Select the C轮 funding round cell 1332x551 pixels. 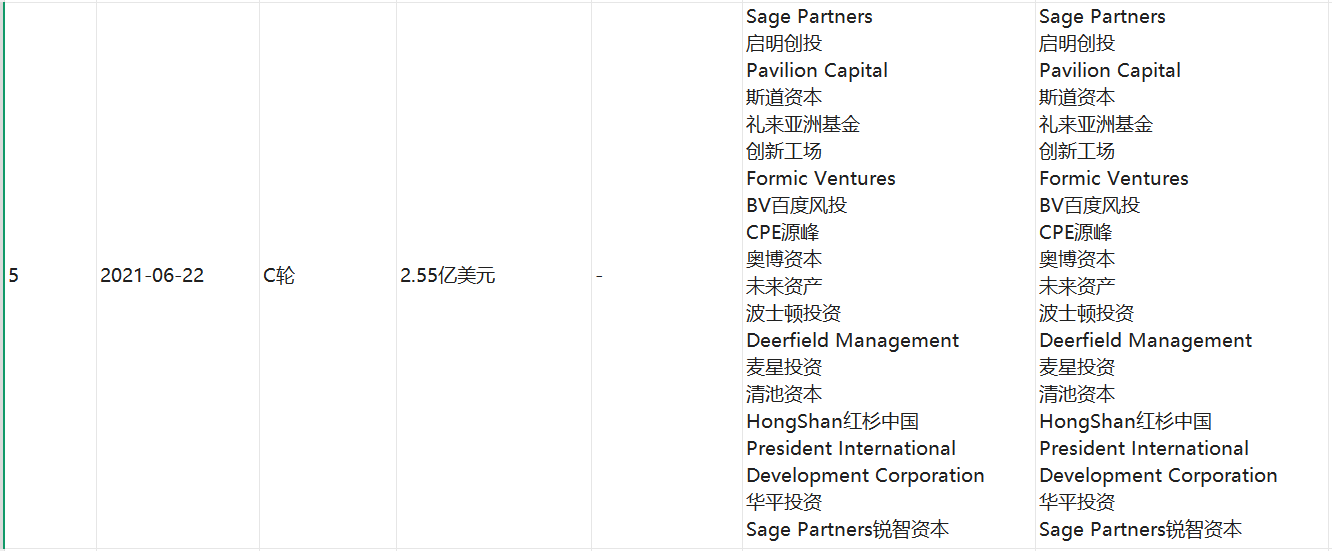point(279,276)
